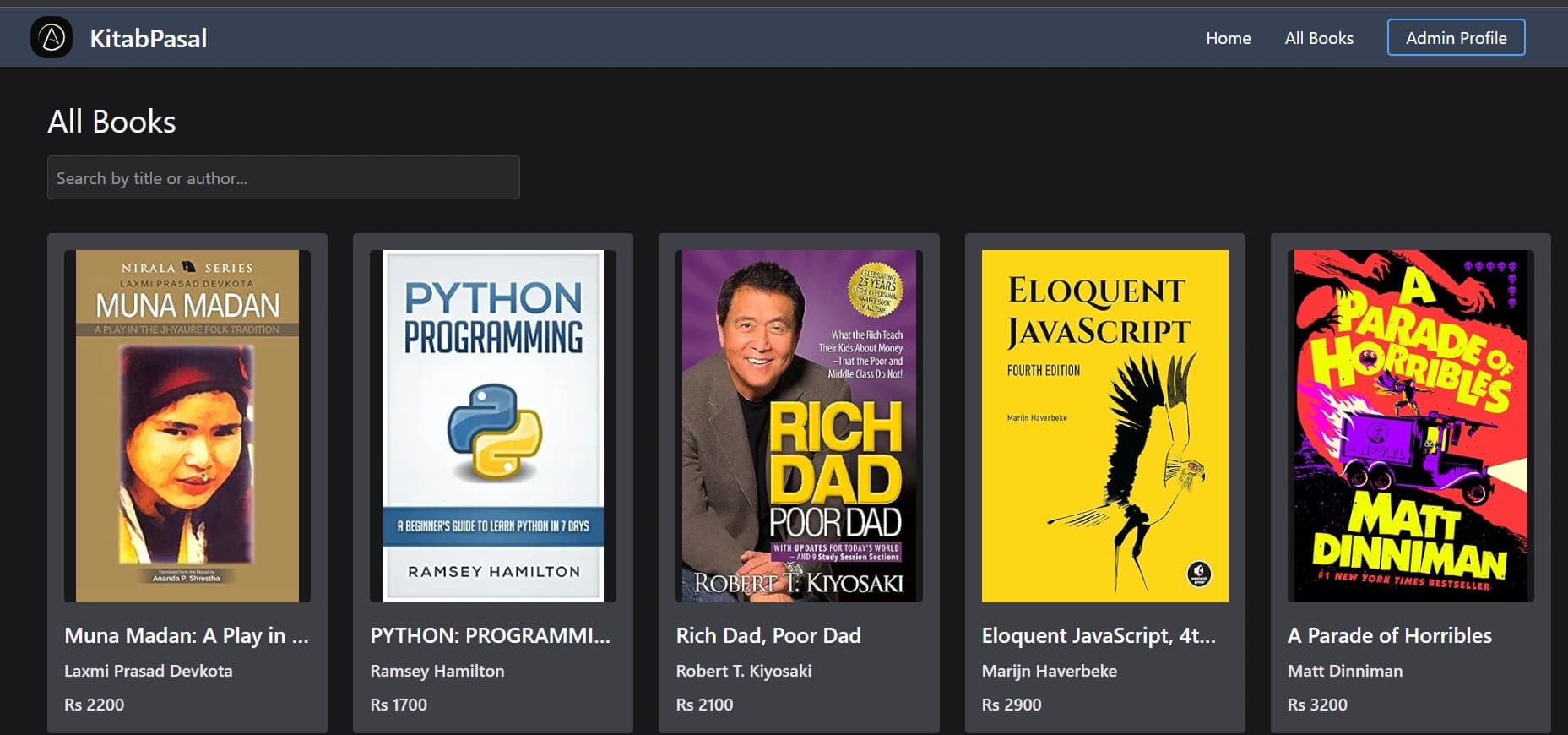
Task: Open the KitabPasal brand name link
Action: [x=149, y=38]
